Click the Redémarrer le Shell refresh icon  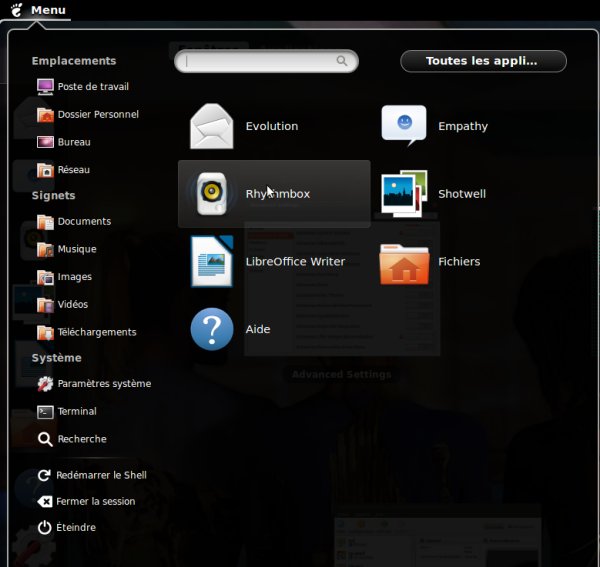pos(44,475)
